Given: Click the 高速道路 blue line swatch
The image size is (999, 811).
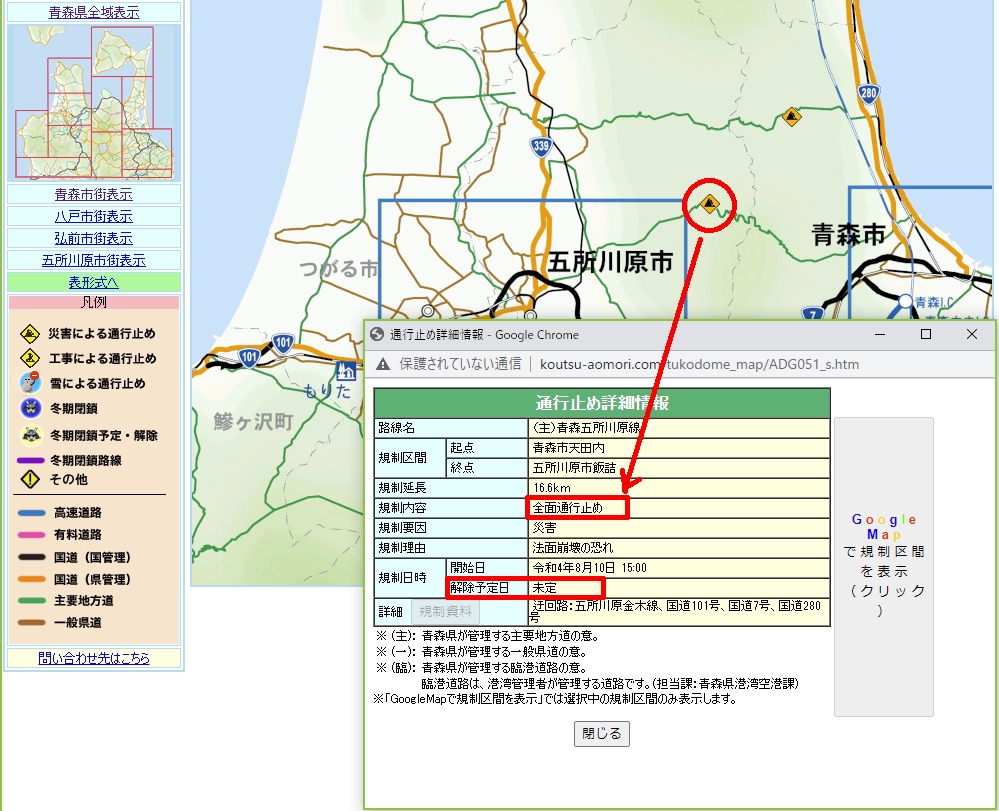Looking at the screenshot, I should coord(32,513).
